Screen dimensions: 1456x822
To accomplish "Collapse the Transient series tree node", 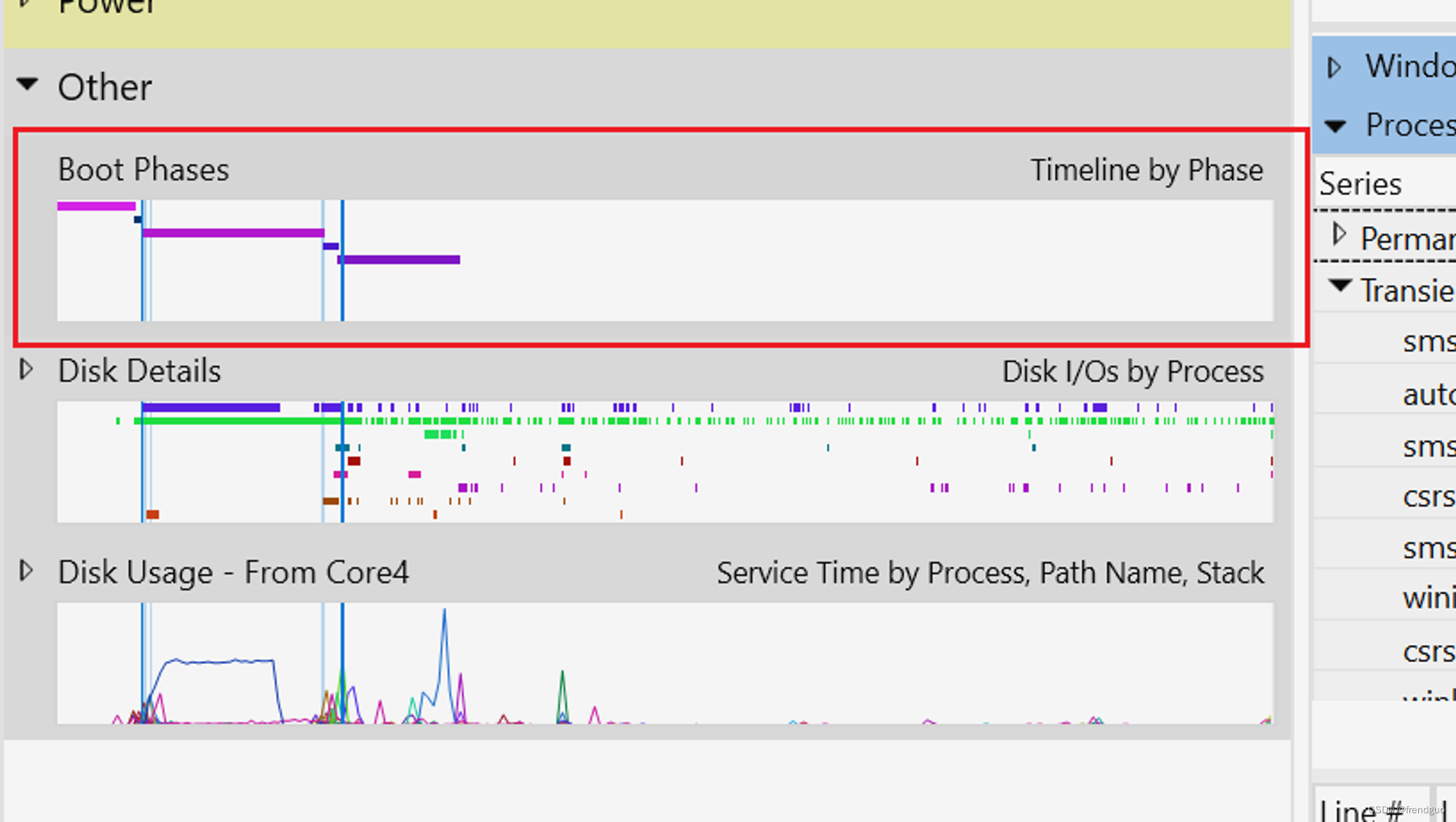I will point(1340,285).
